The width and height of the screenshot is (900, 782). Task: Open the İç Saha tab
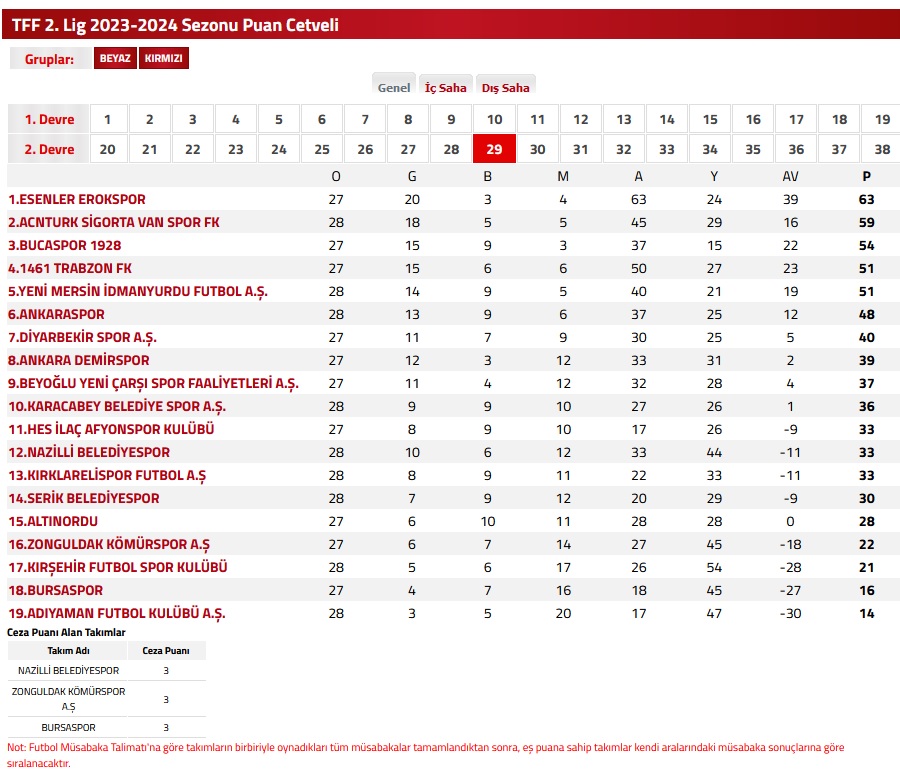click(x=445, y=88)
